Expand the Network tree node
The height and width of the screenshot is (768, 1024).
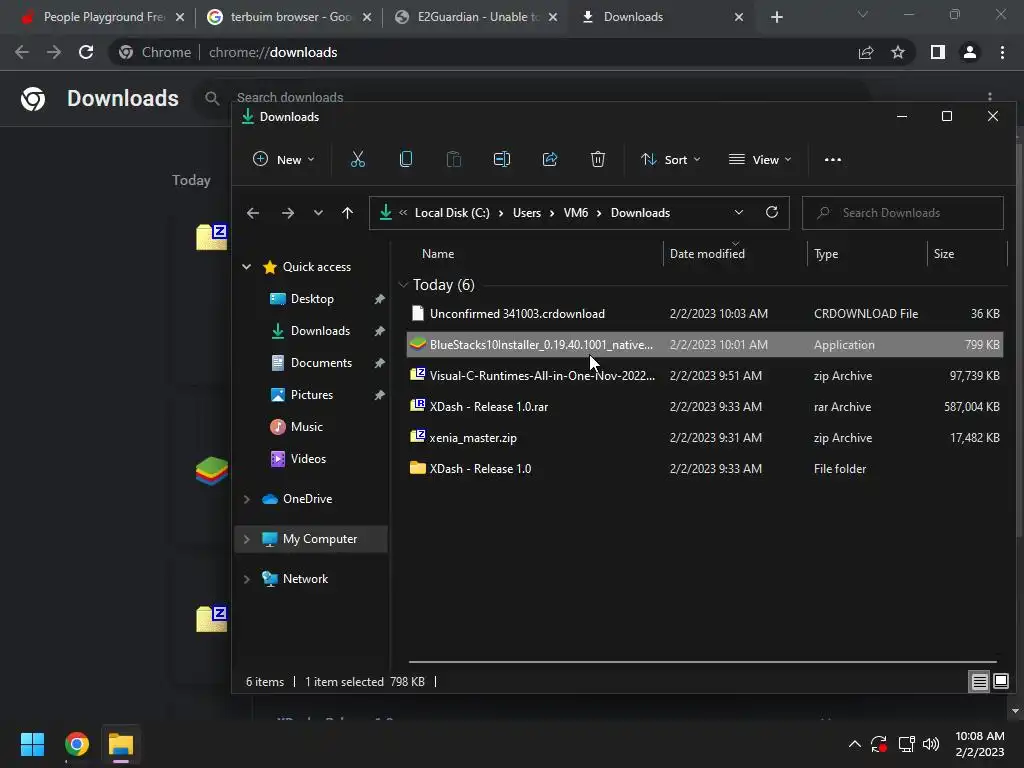[247, 579]
